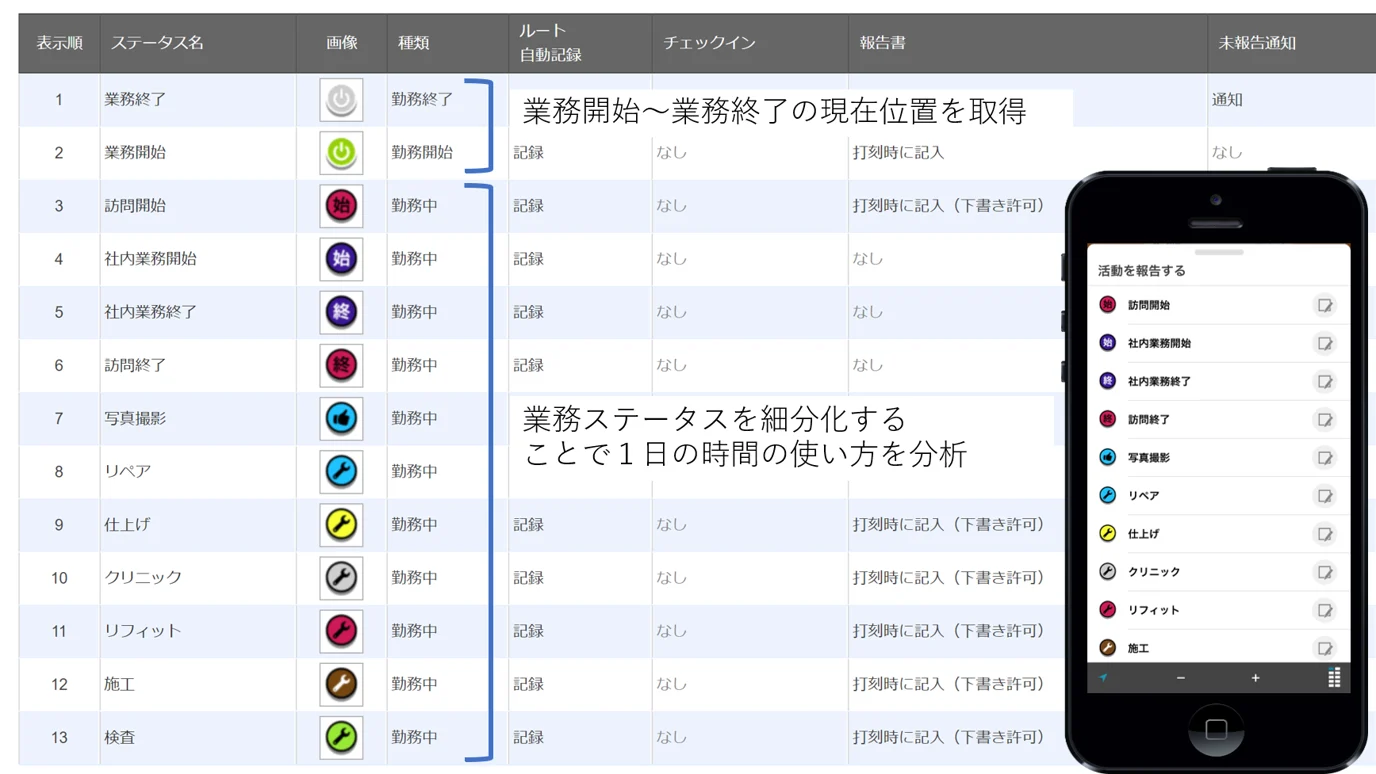Select the purple 終 icon in 社内業務終了 table row
Image resolution: width=1376 pixels, height=774 pixels.
click(341, 312)
